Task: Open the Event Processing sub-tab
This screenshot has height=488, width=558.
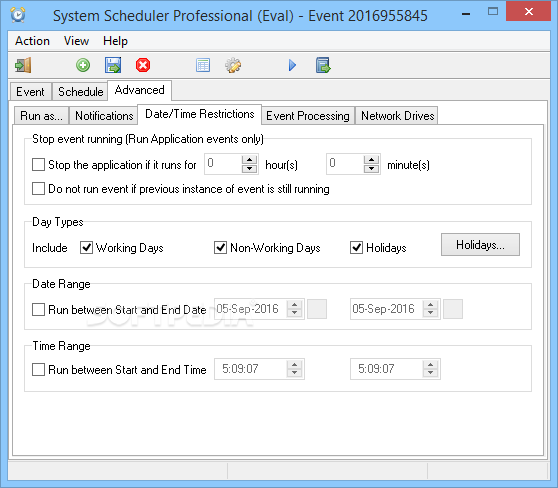Action: point(308,116)
